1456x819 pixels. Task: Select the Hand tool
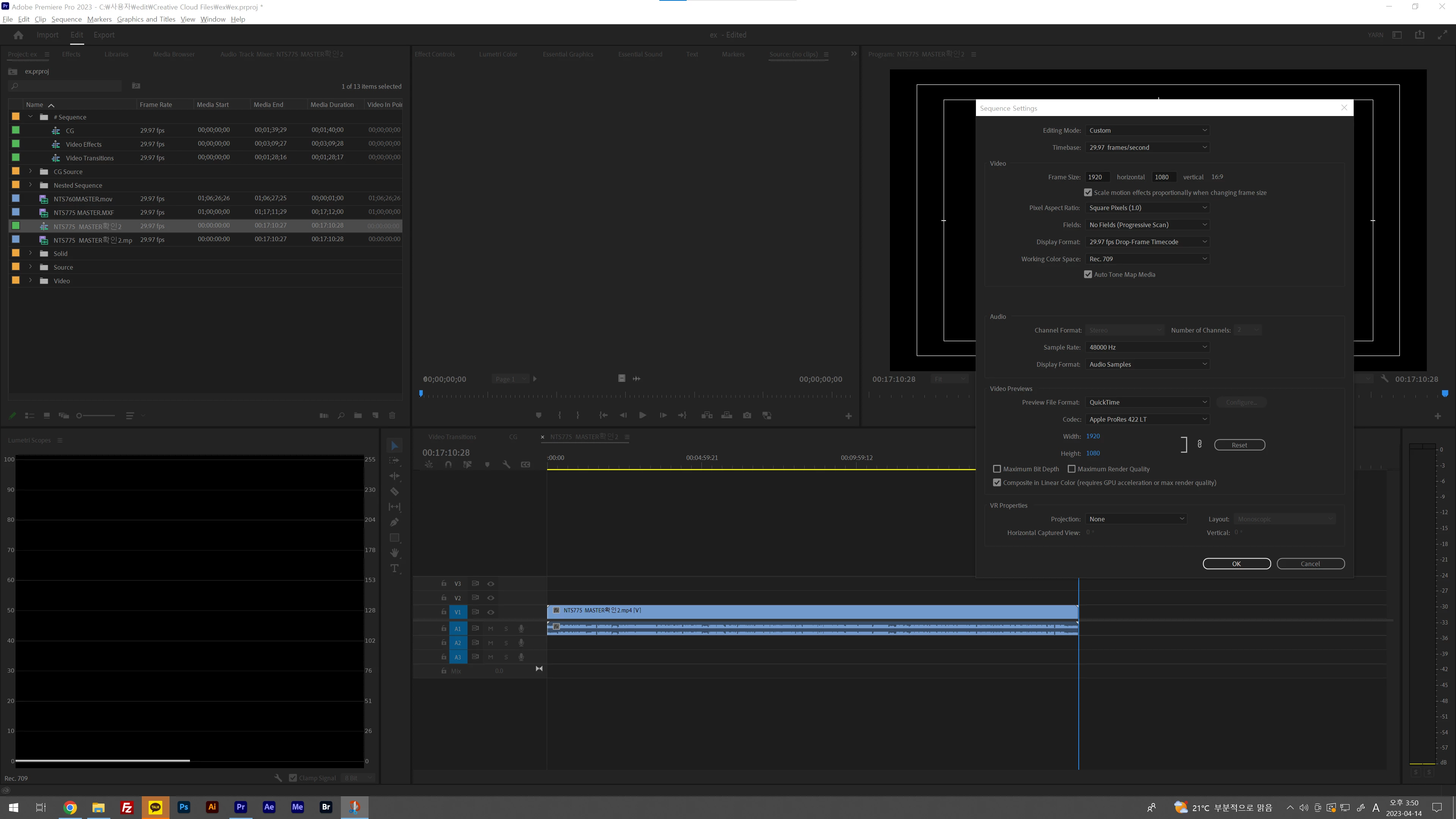click(394, 552)
